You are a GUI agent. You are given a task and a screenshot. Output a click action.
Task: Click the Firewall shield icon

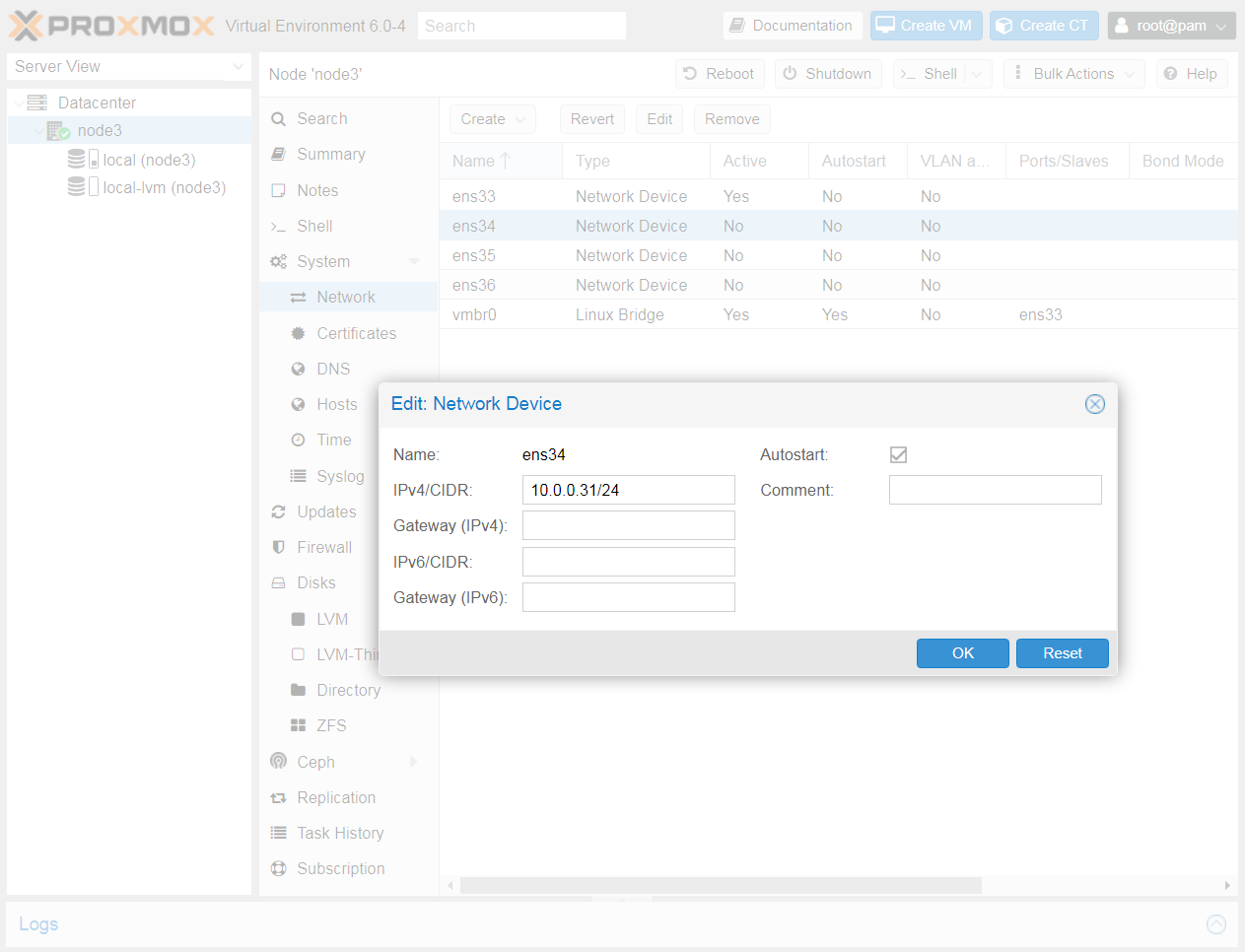[278, 547]
